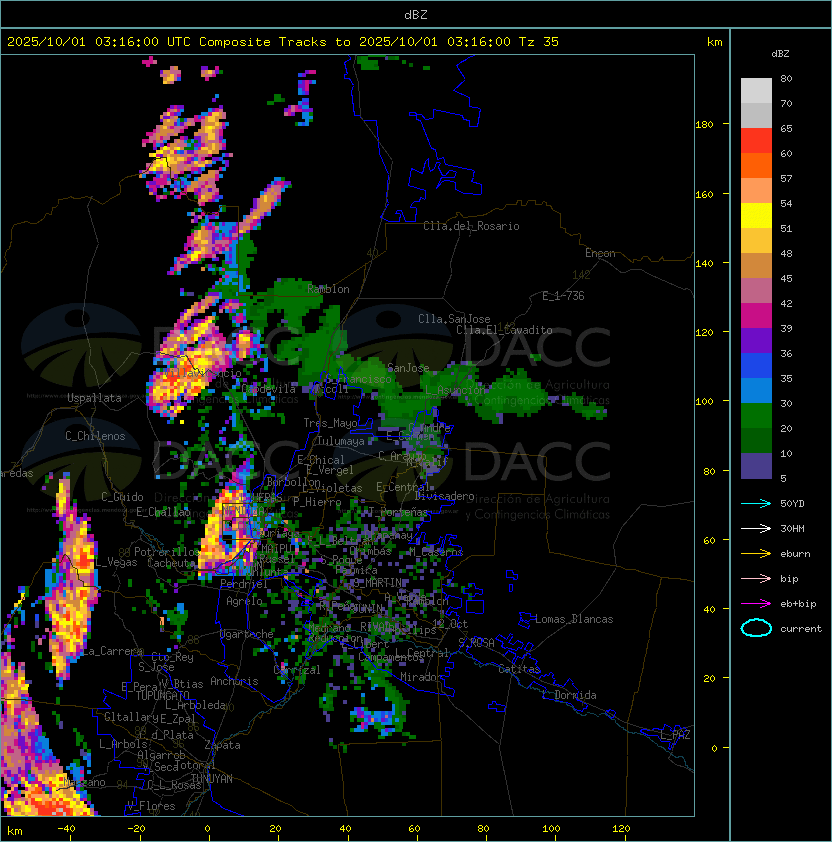832x842 pixels.
Task: Click the cyan 'current' ellipse symbol
Action: [756, 628]
